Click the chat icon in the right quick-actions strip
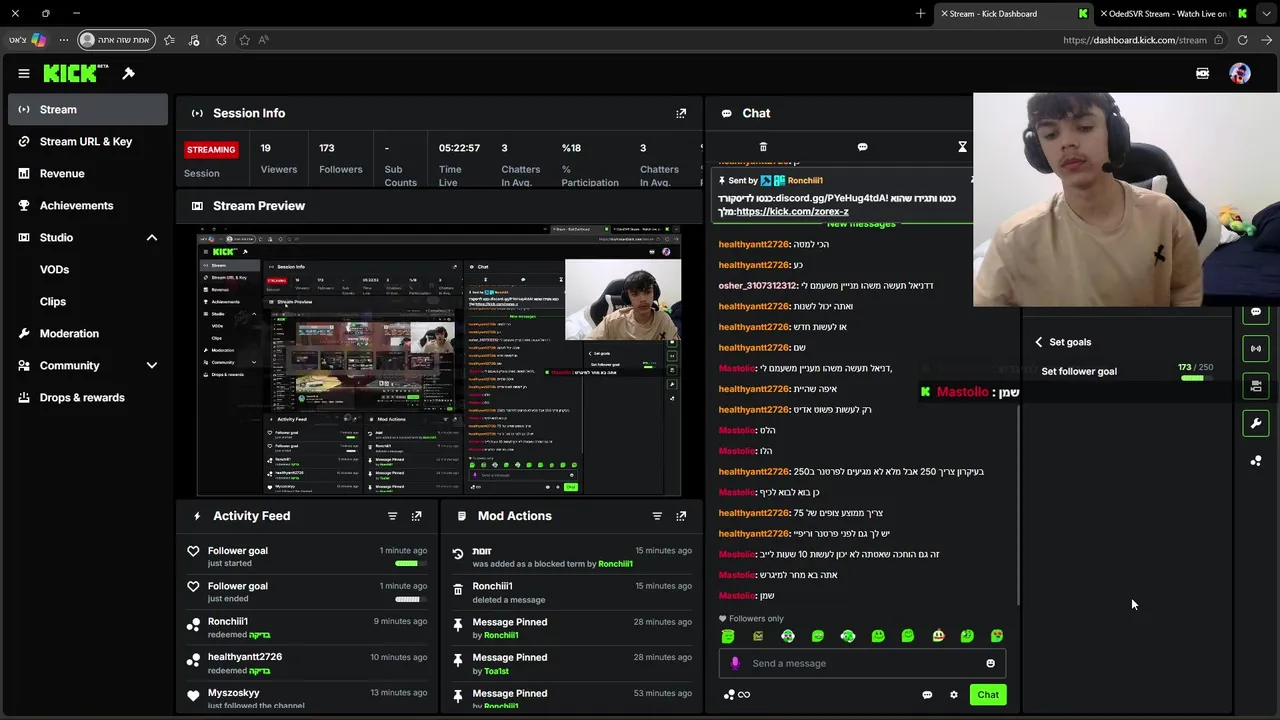Screen dimensions: 1280x720 point(1256,311)
